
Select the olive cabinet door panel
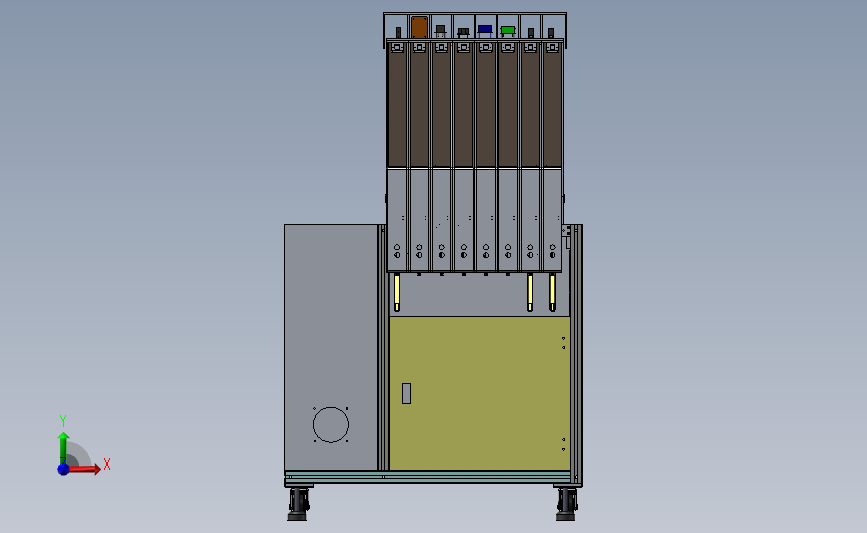(x=479, y=393)
